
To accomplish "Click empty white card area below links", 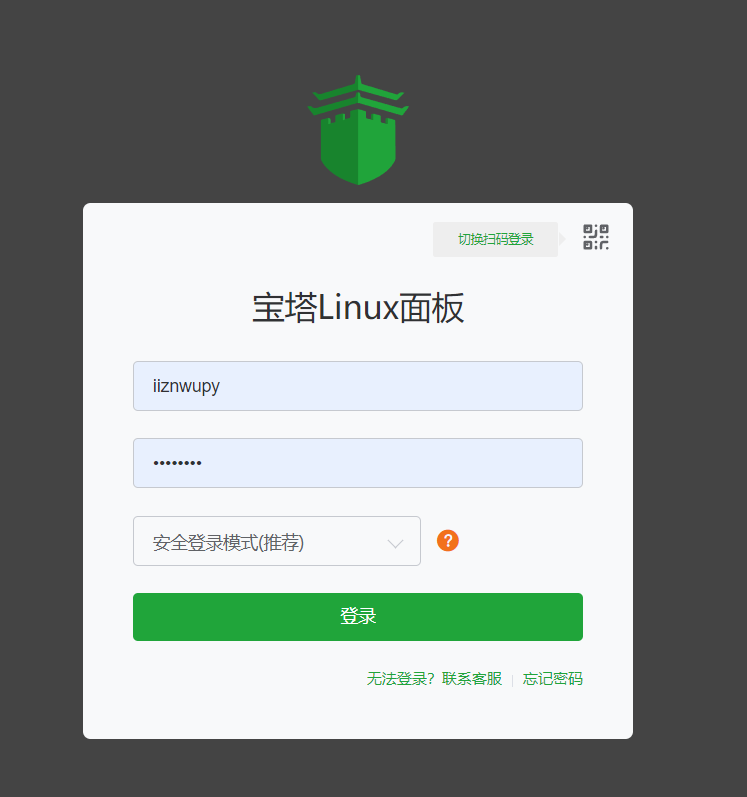I will click(358, 714).
